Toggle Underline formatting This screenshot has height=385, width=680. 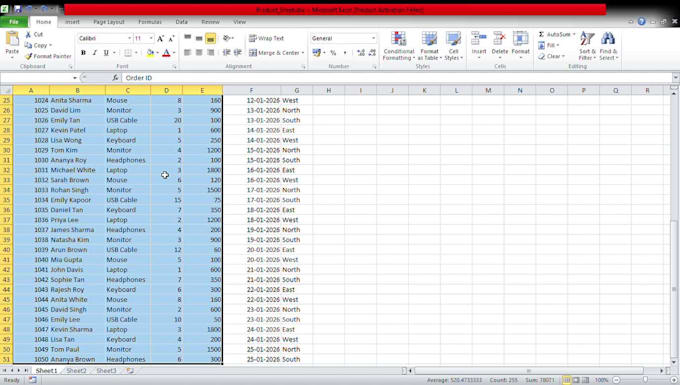click(x=106, y=52)
